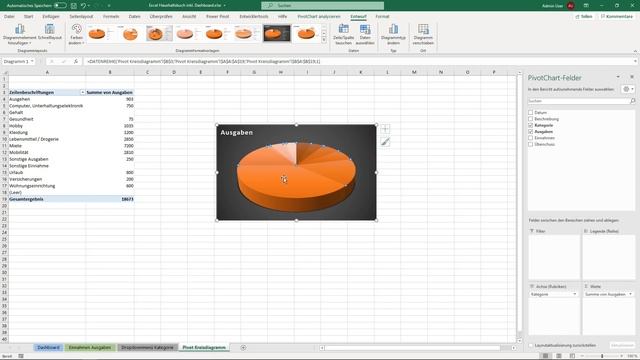Open Farben ändern color palette

point(76,34)
